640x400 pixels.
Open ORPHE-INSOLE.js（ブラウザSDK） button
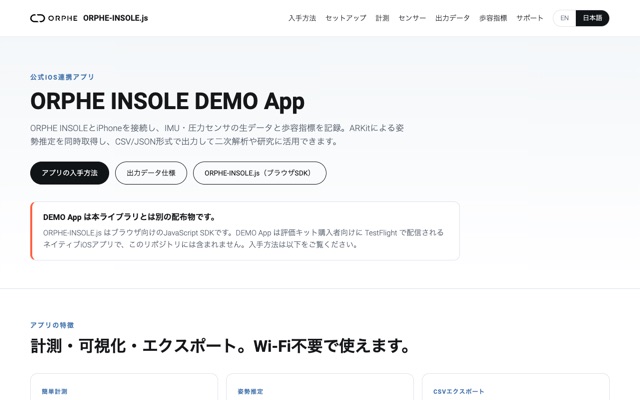(x=260, y=173)
